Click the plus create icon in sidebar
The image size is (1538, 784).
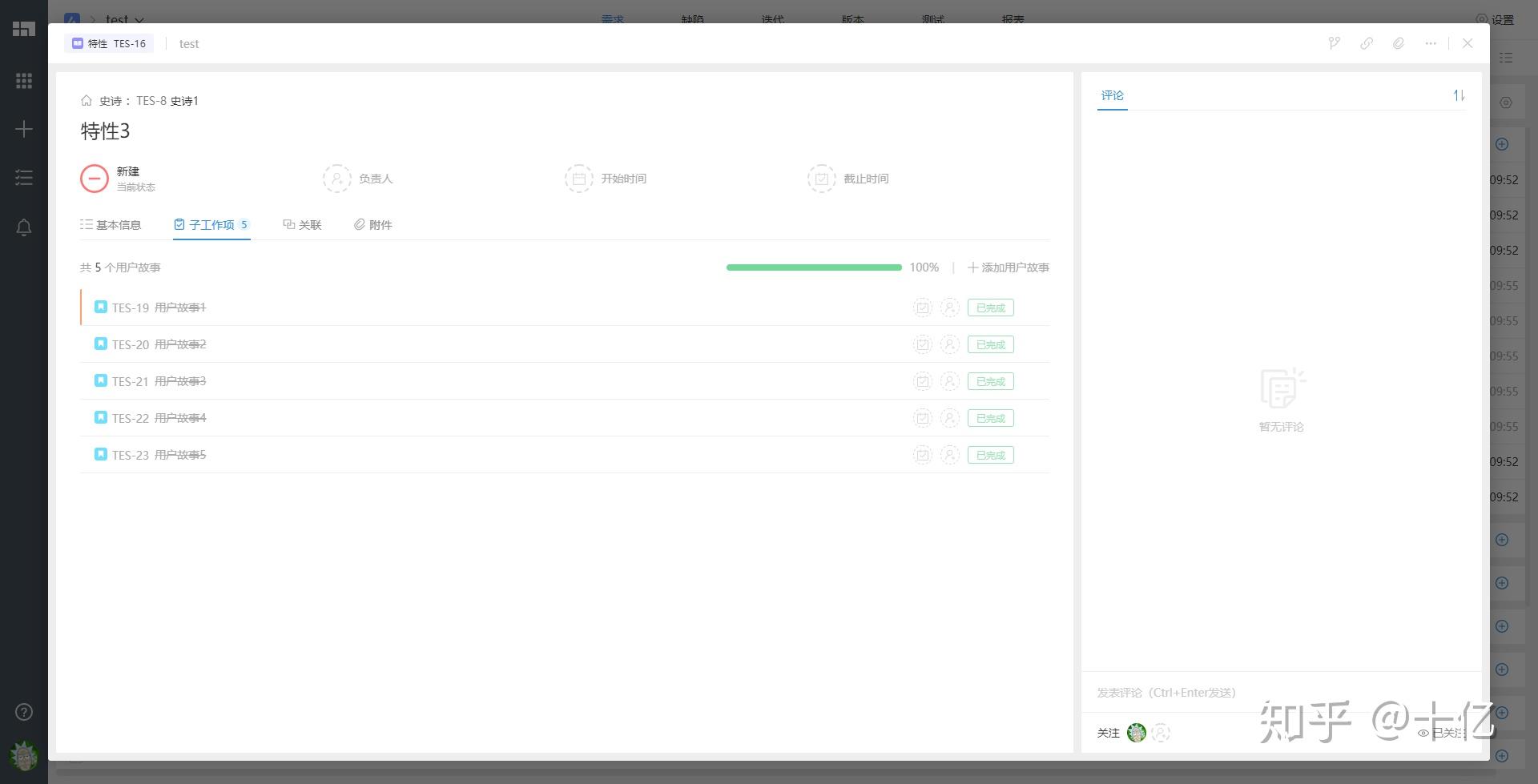[24, 129]
